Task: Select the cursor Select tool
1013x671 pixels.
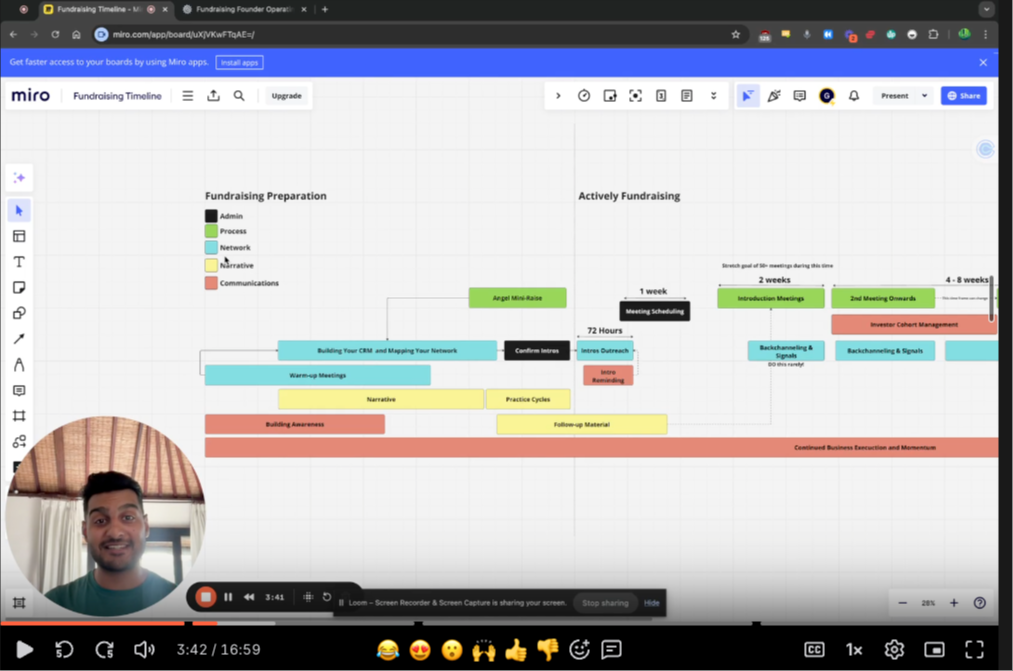Action: point(19,211)
